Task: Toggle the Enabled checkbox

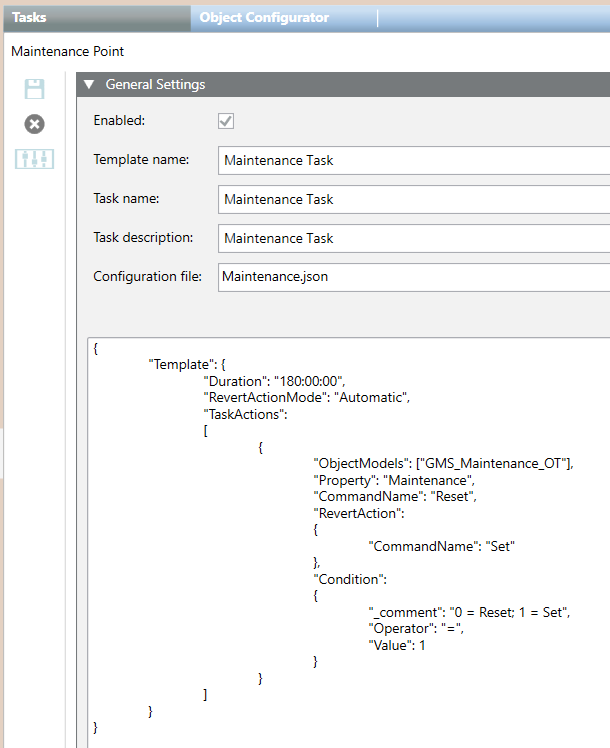Action: [226, 121]
